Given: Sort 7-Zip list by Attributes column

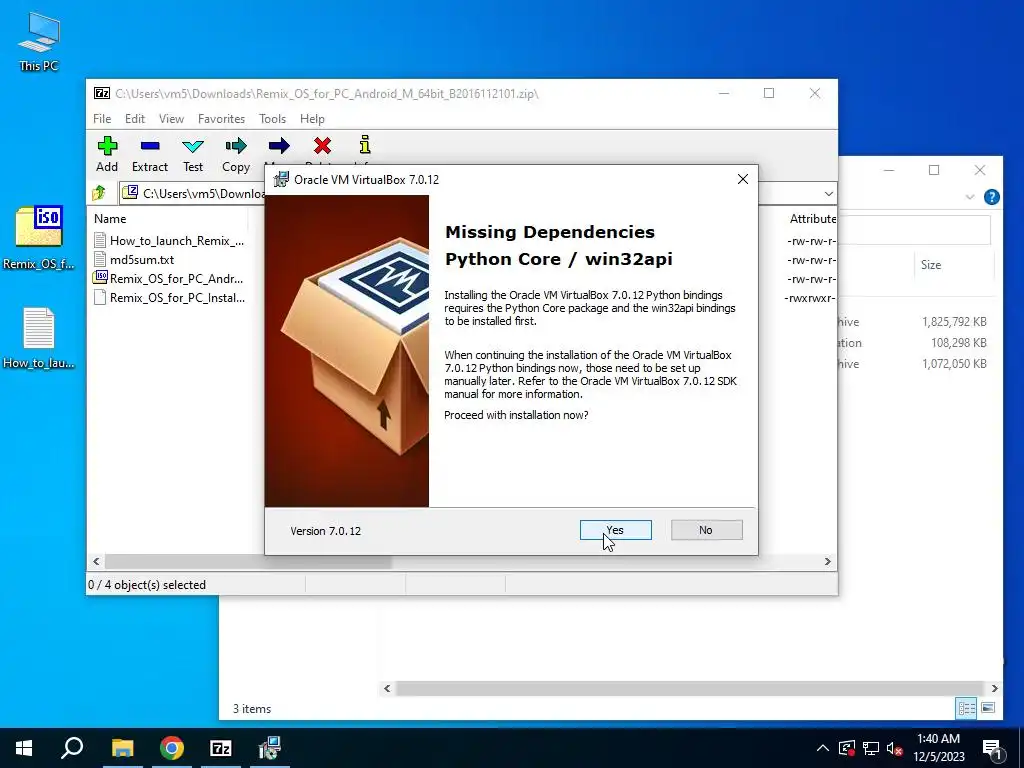Looking at the screenshot, I should (x=812, y=219).
